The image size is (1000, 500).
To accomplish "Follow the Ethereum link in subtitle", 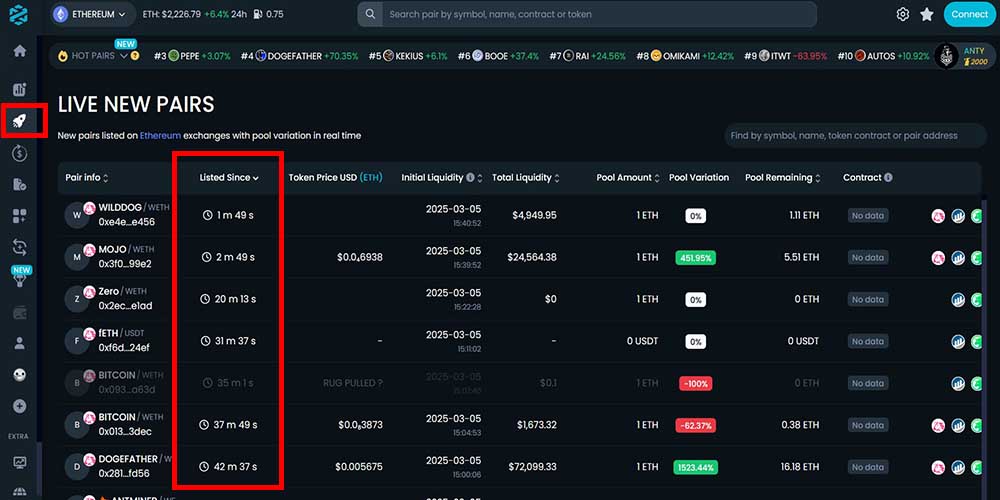I will pos(160,136).
